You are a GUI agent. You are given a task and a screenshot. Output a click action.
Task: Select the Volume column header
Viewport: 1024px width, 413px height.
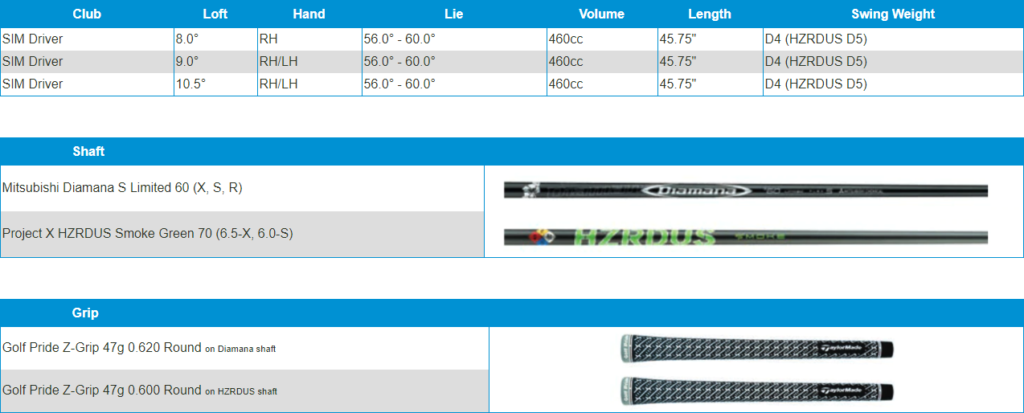pyautogui.click(x=600, y=14)
